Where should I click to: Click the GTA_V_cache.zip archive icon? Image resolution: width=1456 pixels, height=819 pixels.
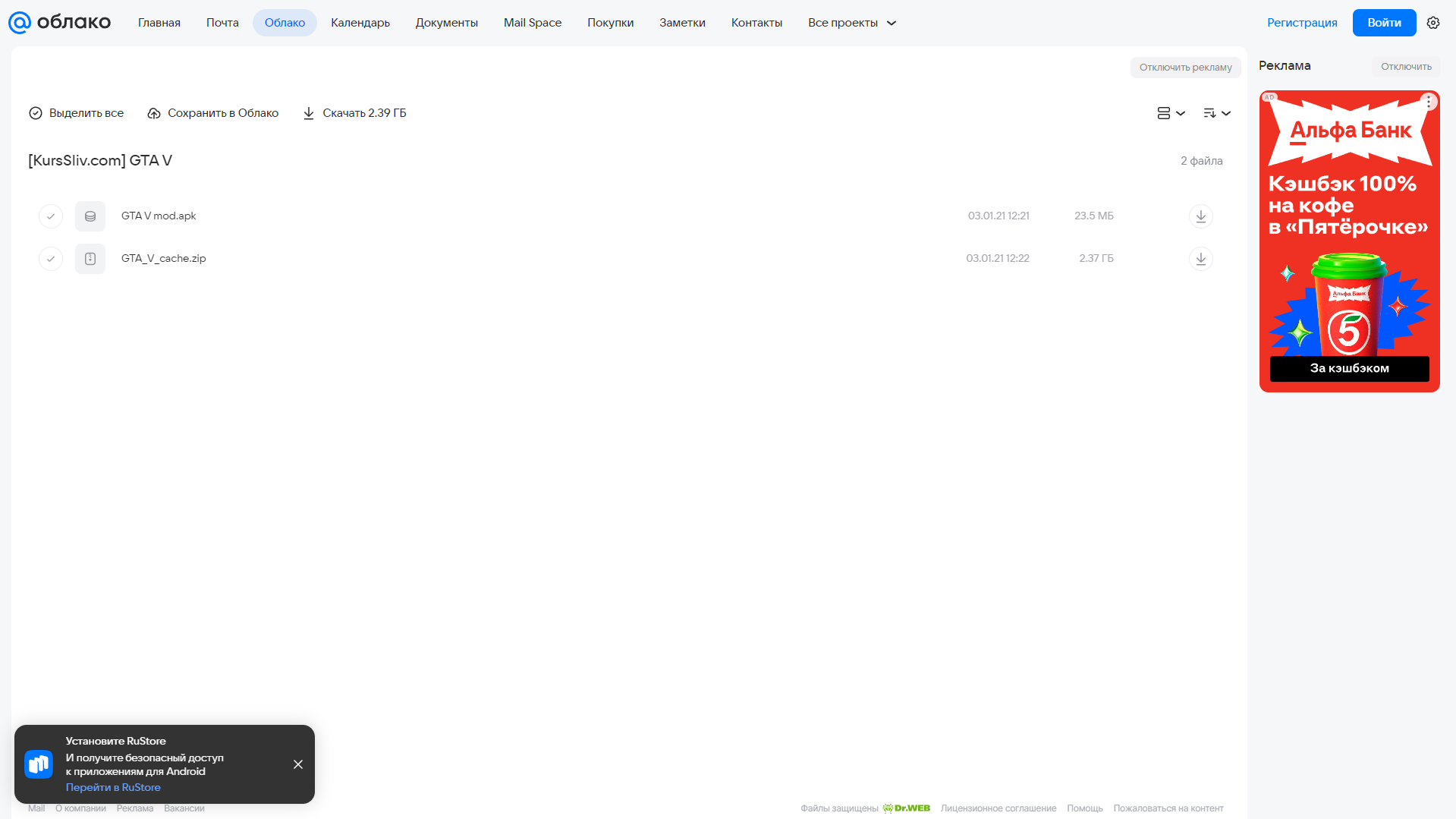(90, 259)
